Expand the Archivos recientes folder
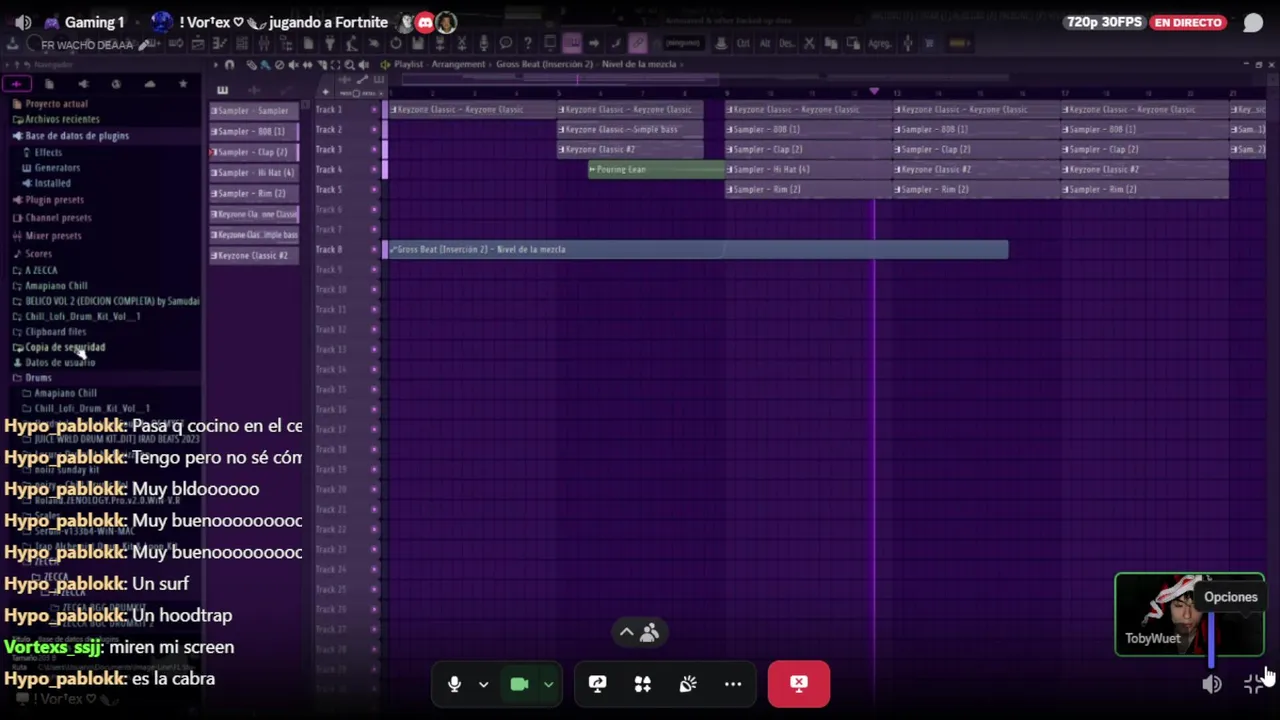The width and height of the screenshot is (1280, 720). point(55,119)
